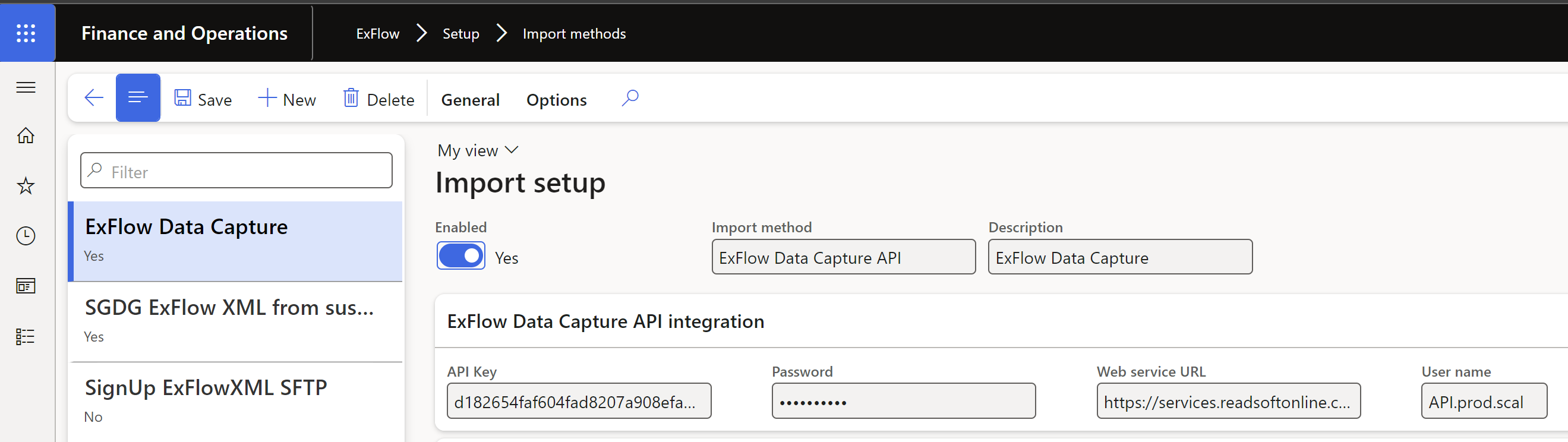Click the back arrow in action pane
Viewport: 1568px width, 442px height.
point(93,98)
